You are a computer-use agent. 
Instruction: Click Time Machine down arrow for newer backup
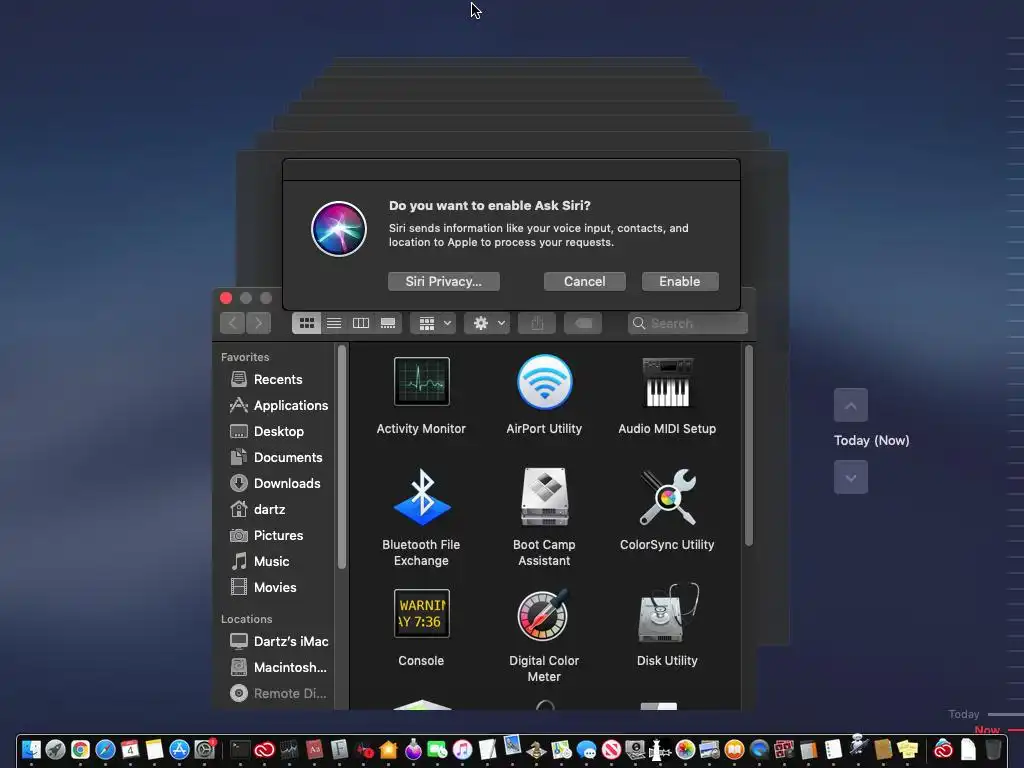tap(850, 477)
